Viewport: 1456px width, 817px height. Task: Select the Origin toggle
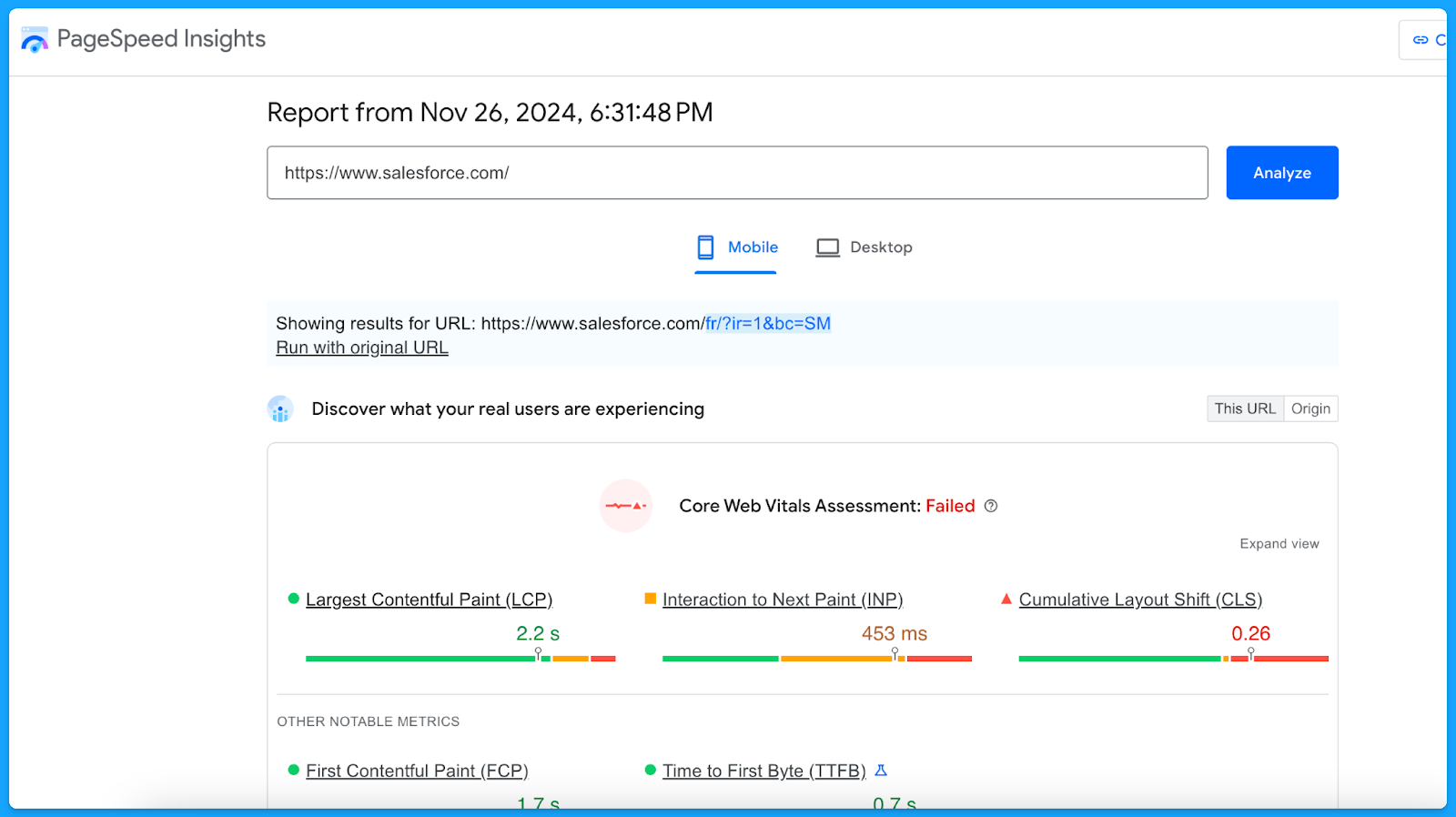(1310, 408)
